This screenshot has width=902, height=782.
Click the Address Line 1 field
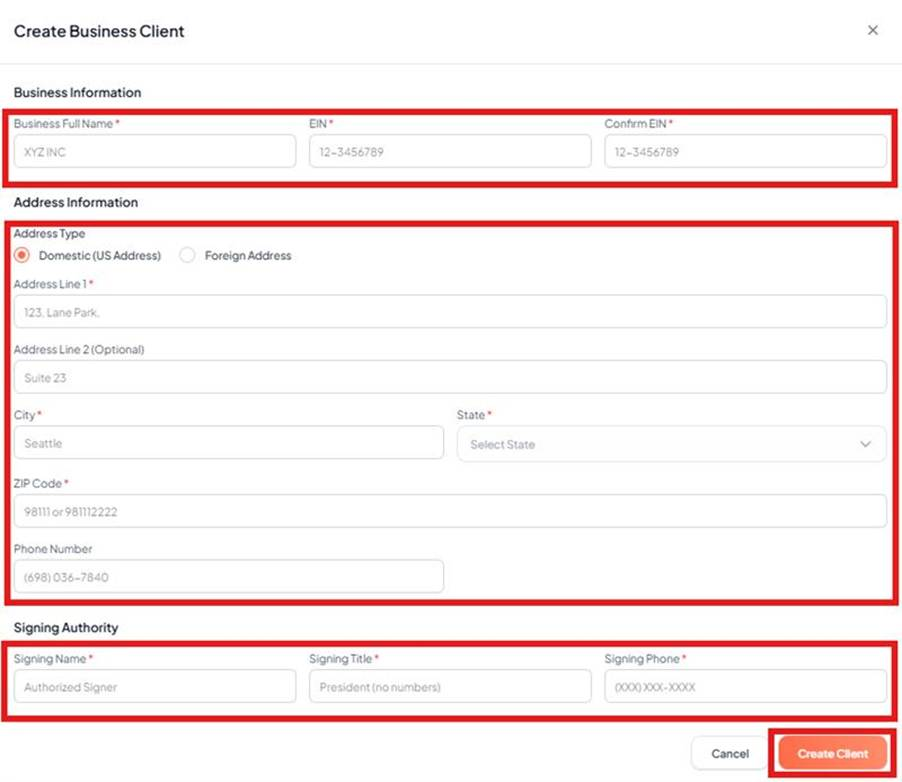point(450,312)
